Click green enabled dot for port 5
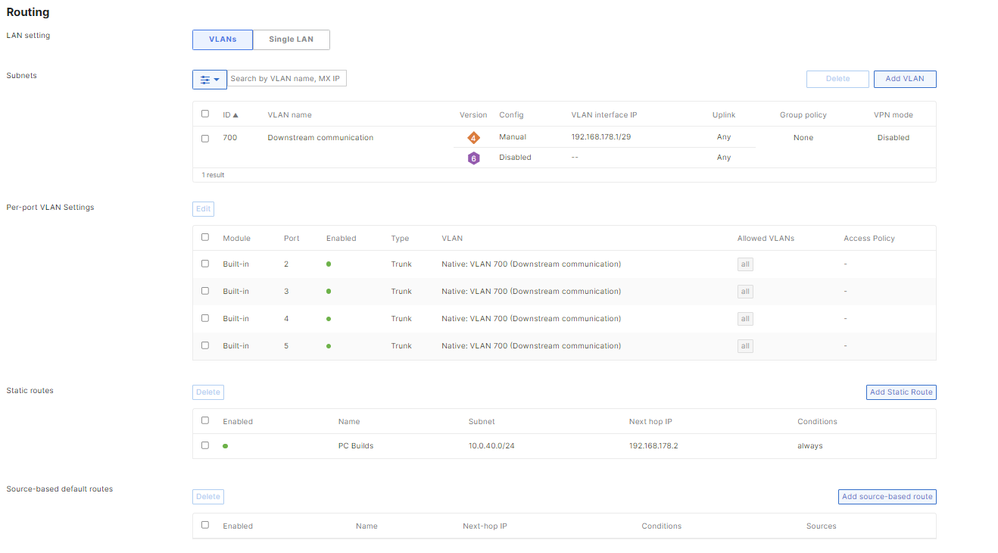Screen dimensions: 998x553 coord(328,346)
